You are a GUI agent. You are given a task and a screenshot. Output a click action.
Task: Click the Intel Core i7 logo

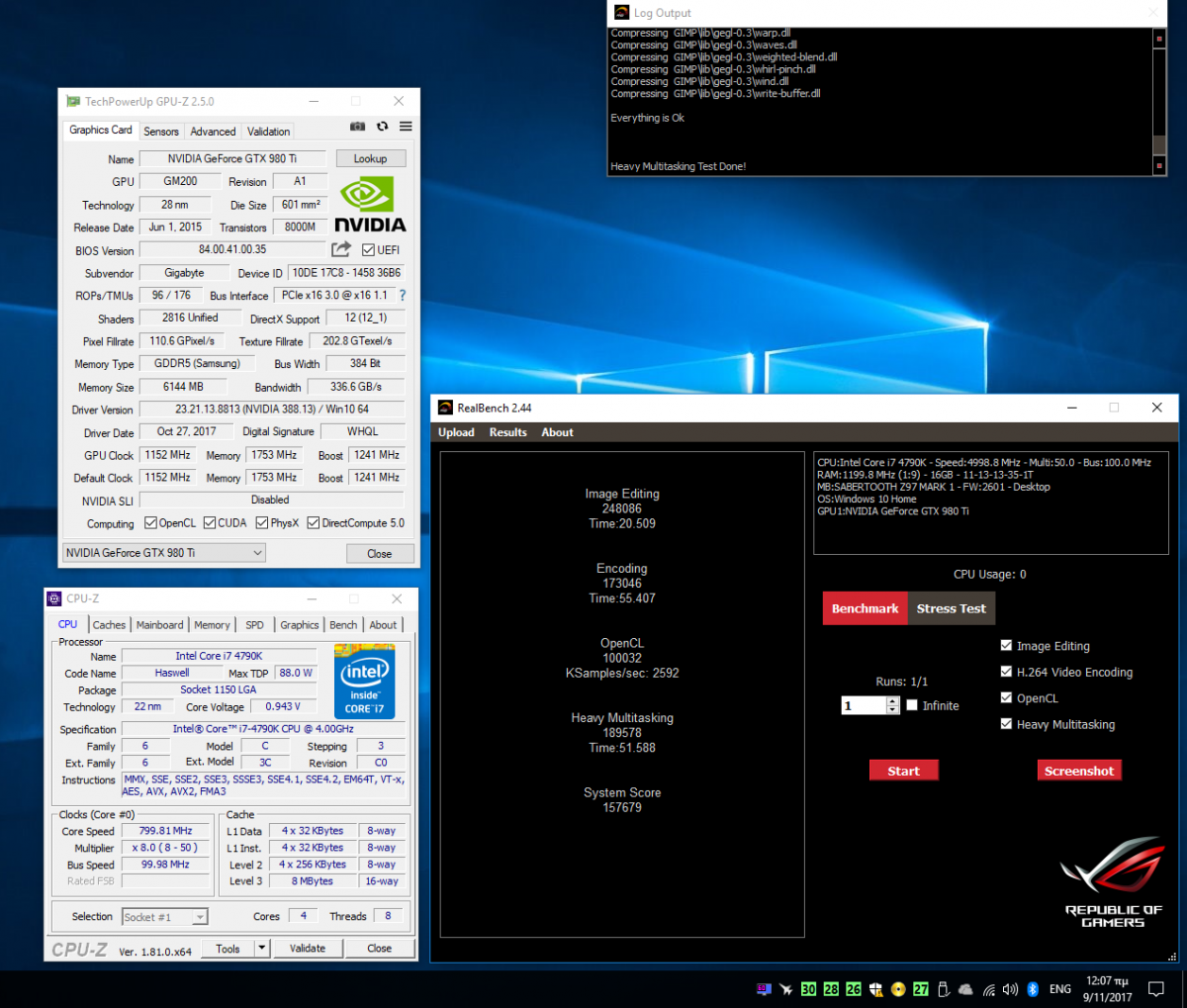(x=364, y=681)
